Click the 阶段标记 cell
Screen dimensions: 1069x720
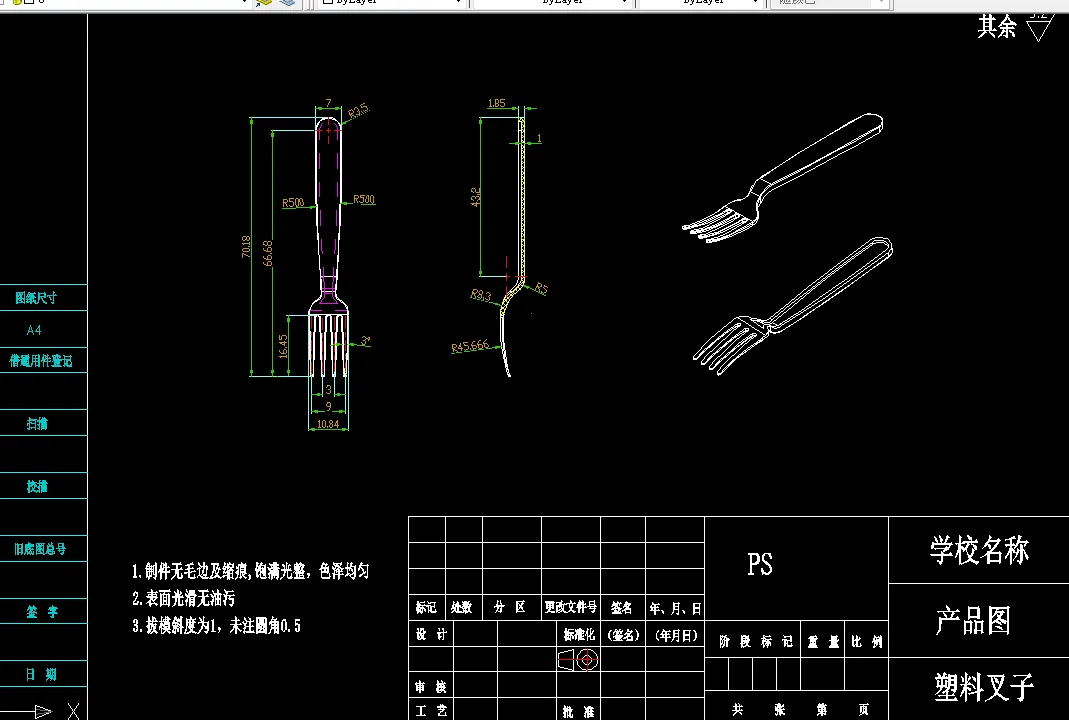[755, 642]
